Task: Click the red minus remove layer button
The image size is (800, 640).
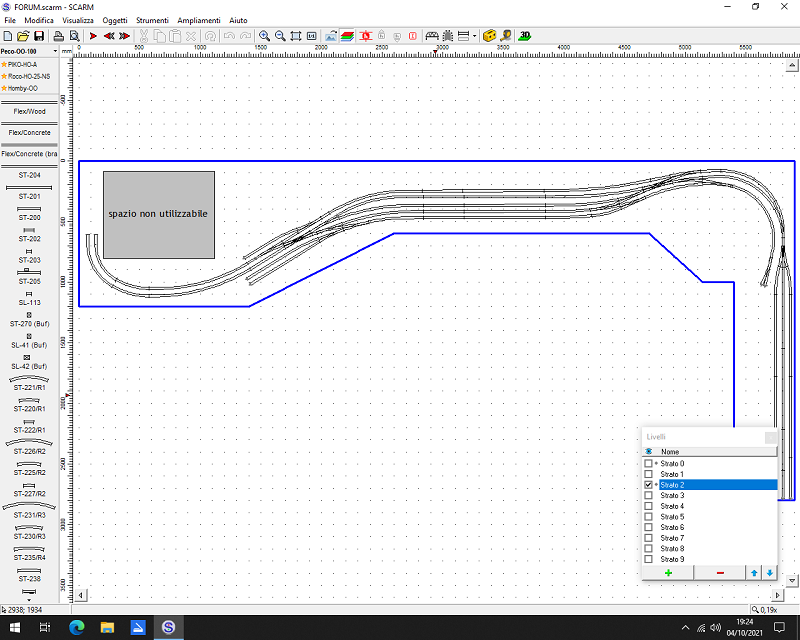Action: coord(720,572)
